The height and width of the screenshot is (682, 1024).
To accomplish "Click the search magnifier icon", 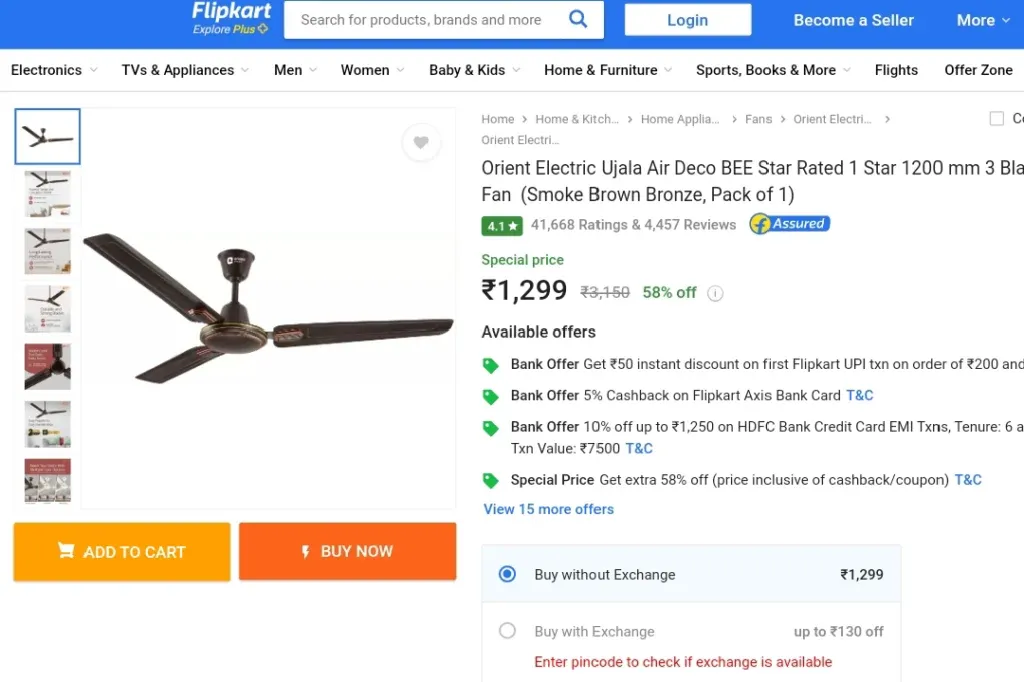I will tap(578, 19).
